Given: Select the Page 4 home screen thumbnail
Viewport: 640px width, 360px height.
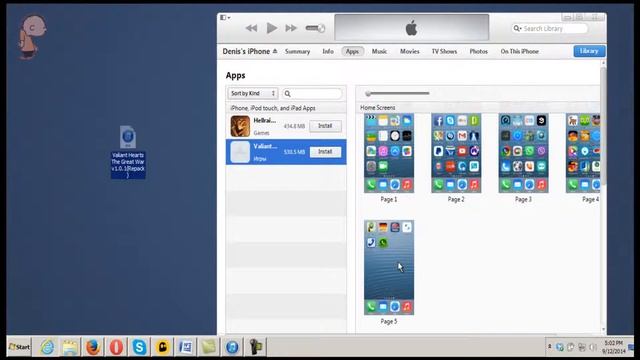Looking at the screenshot, I should [583, 153].
